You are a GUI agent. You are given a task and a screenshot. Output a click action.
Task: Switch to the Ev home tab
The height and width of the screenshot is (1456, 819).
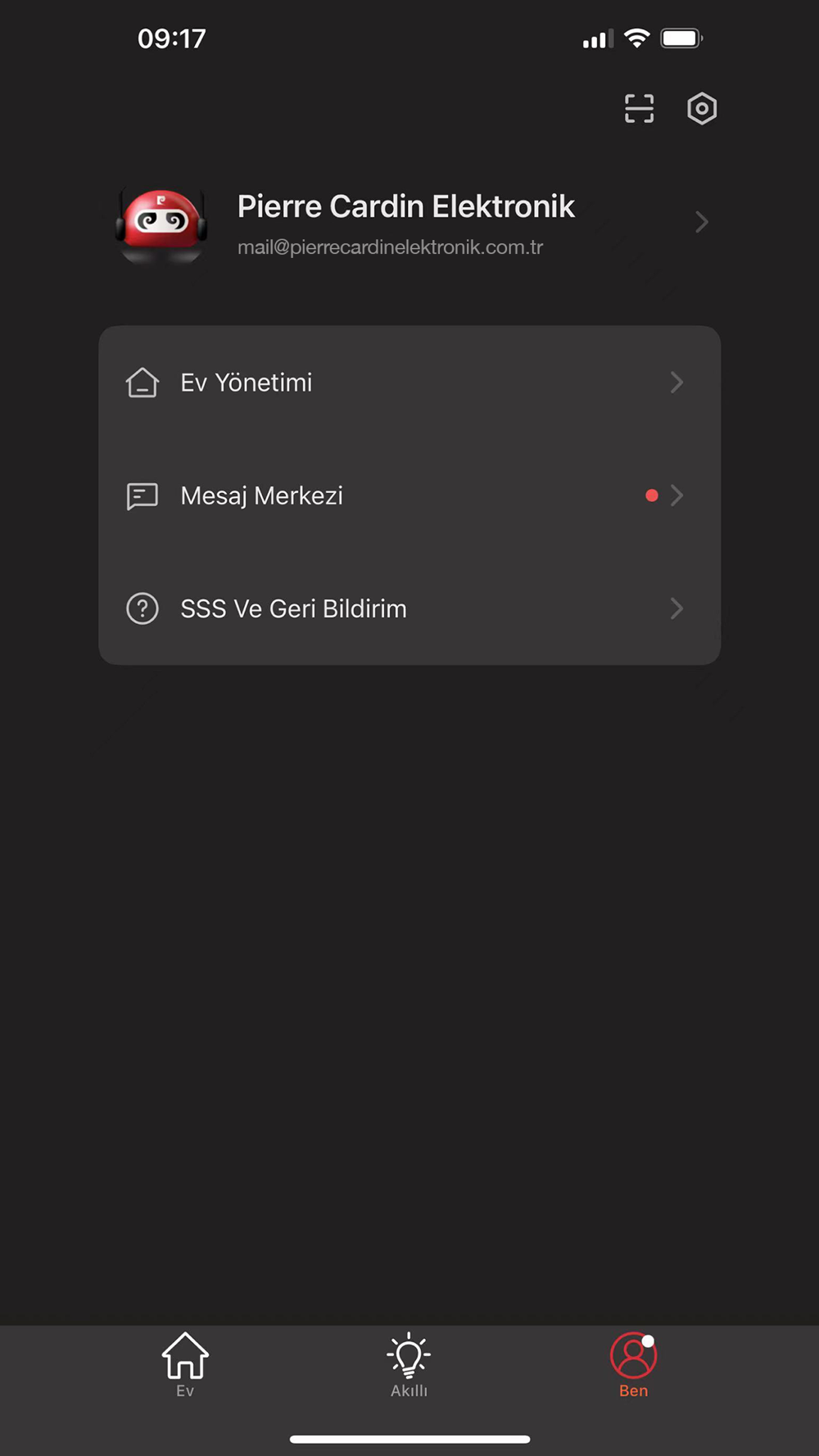click(x=185, y=1365)
